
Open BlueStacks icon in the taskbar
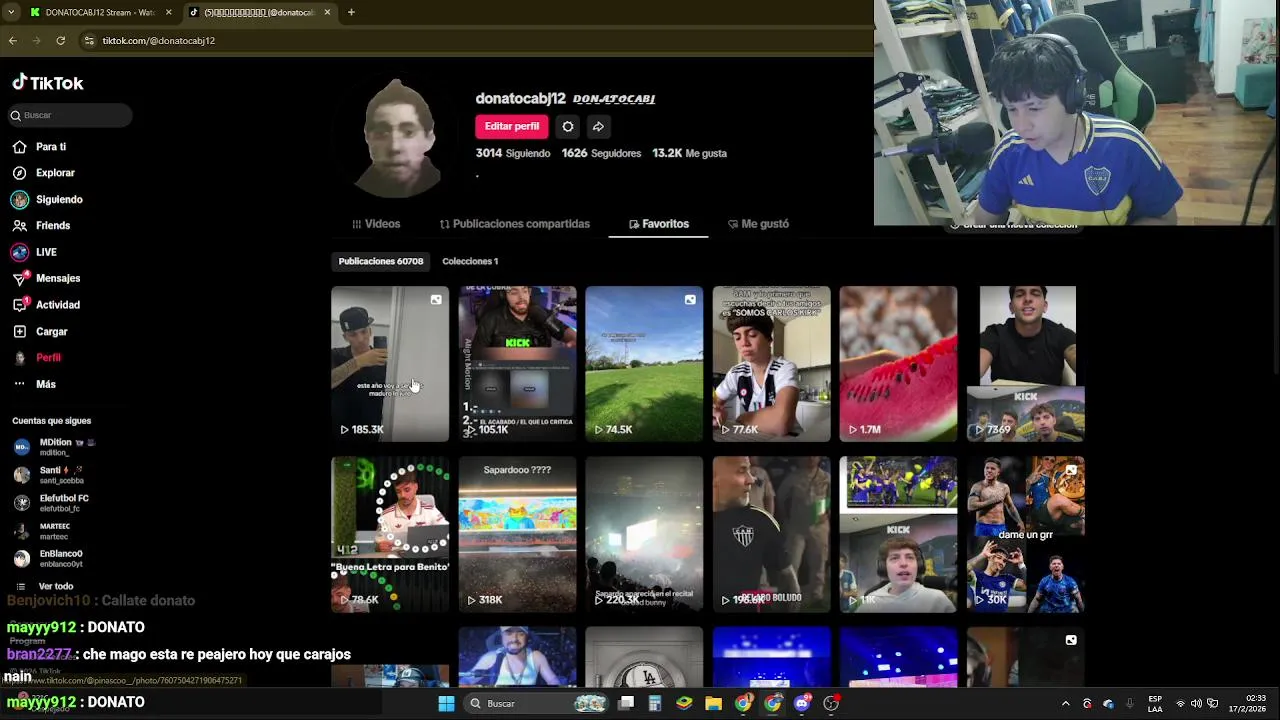(x=684, y=703)
